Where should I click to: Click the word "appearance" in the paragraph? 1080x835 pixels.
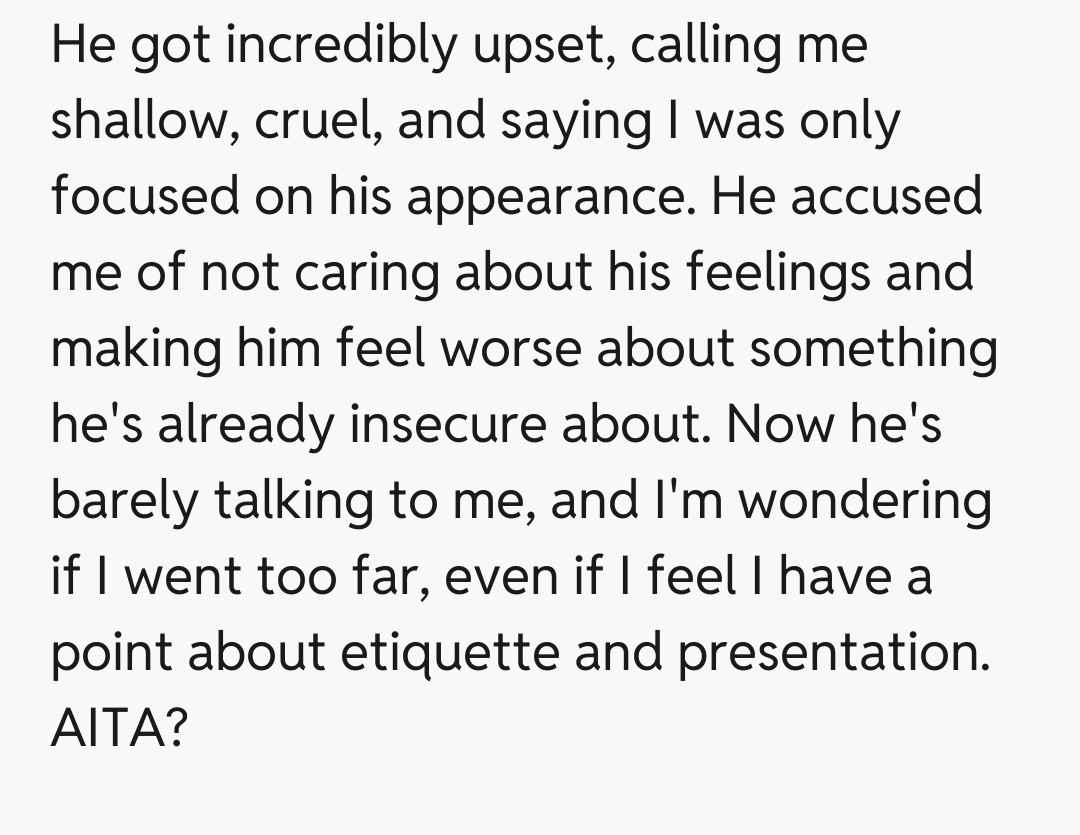pyautogui.click(x=547, y=197)
